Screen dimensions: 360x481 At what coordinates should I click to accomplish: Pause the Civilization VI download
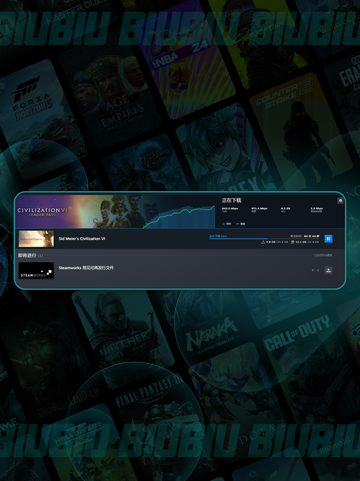(x=328, y=239)
